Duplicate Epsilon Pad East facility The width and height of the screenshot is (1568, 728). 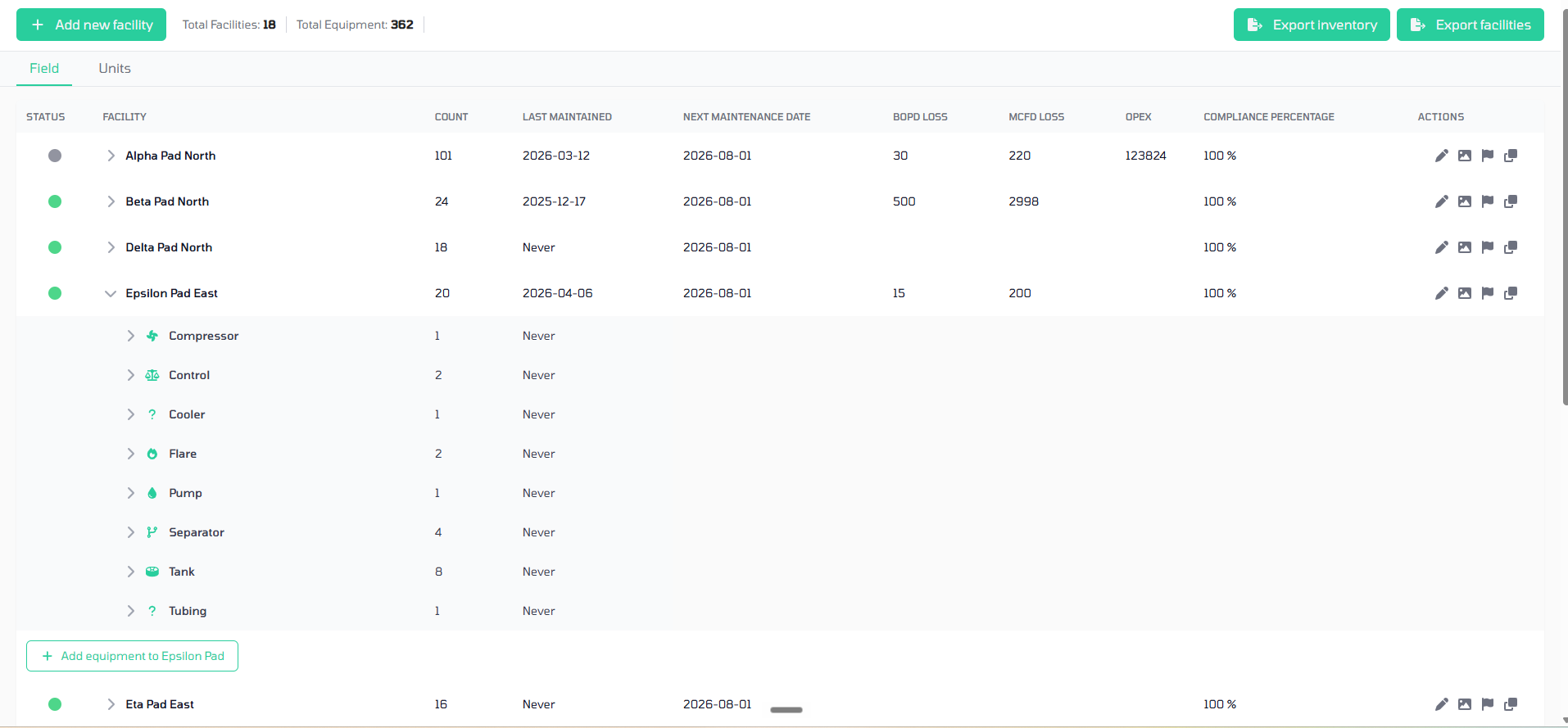[1511, 293]
